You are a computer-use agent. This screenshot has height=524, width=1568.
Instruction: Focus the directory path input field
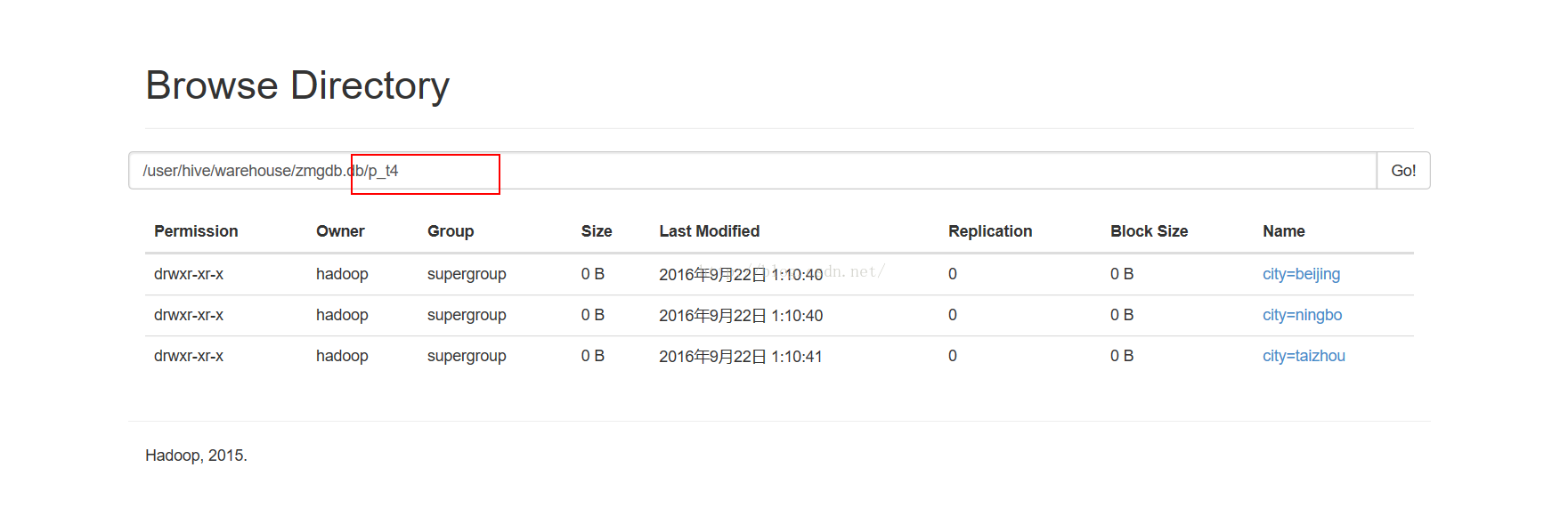(x=752, y=171)
